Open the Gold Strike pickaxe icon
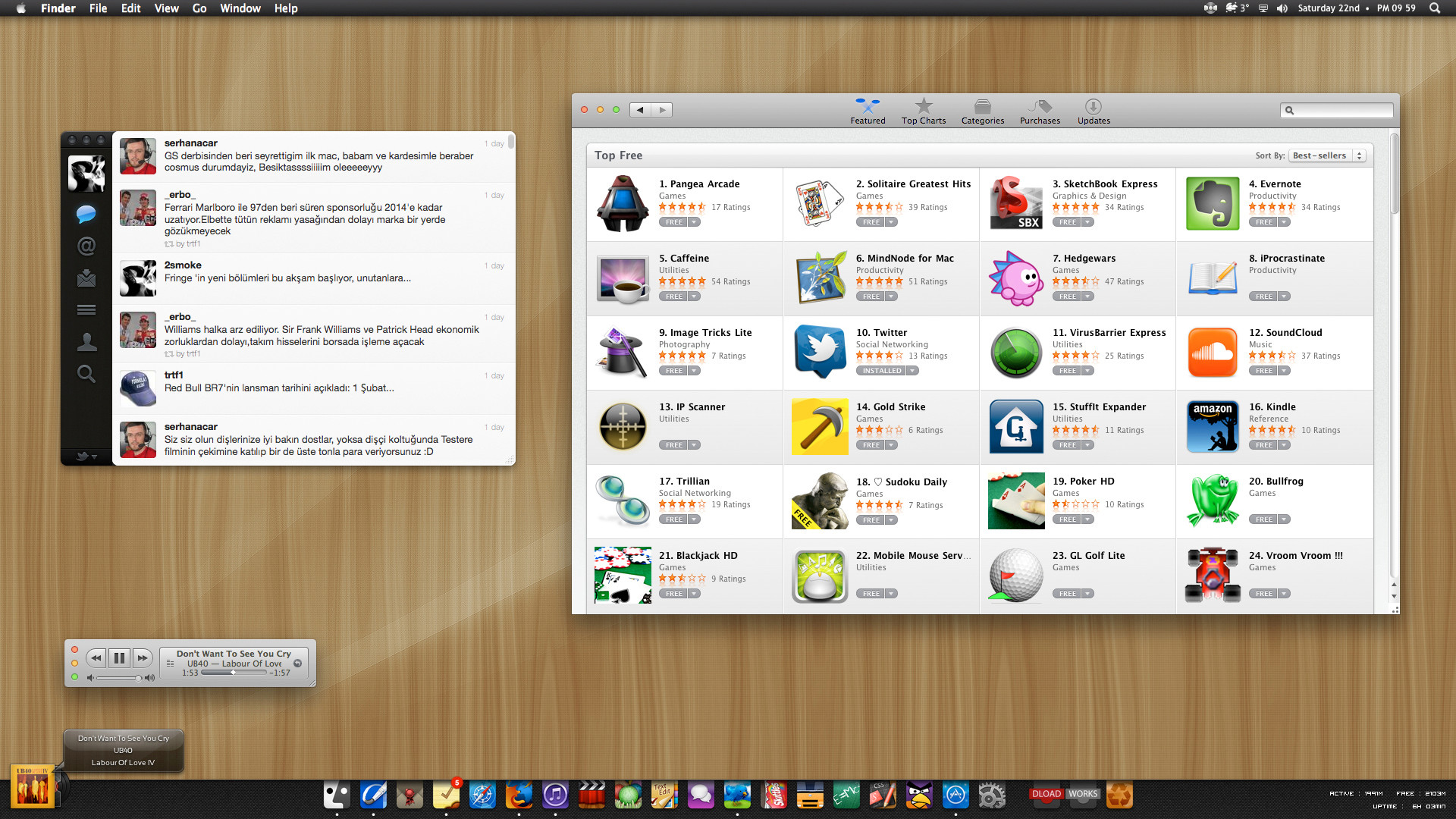This screenshot has height=819, width=1456. [x=820, y=427]
